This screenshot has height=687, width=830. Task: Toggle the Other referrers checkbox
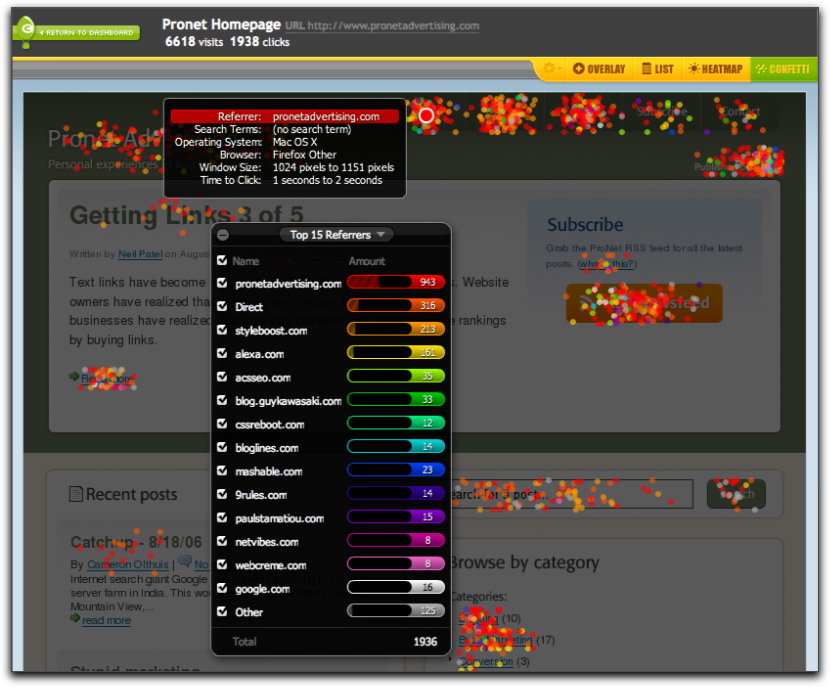point(222,611)
